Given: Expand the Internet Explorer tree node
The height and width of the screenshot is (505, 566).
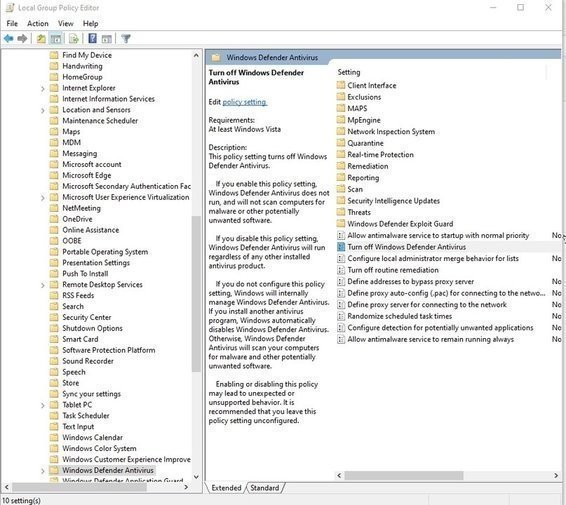Looking at the screenshot, I should (x=43, y=88).
